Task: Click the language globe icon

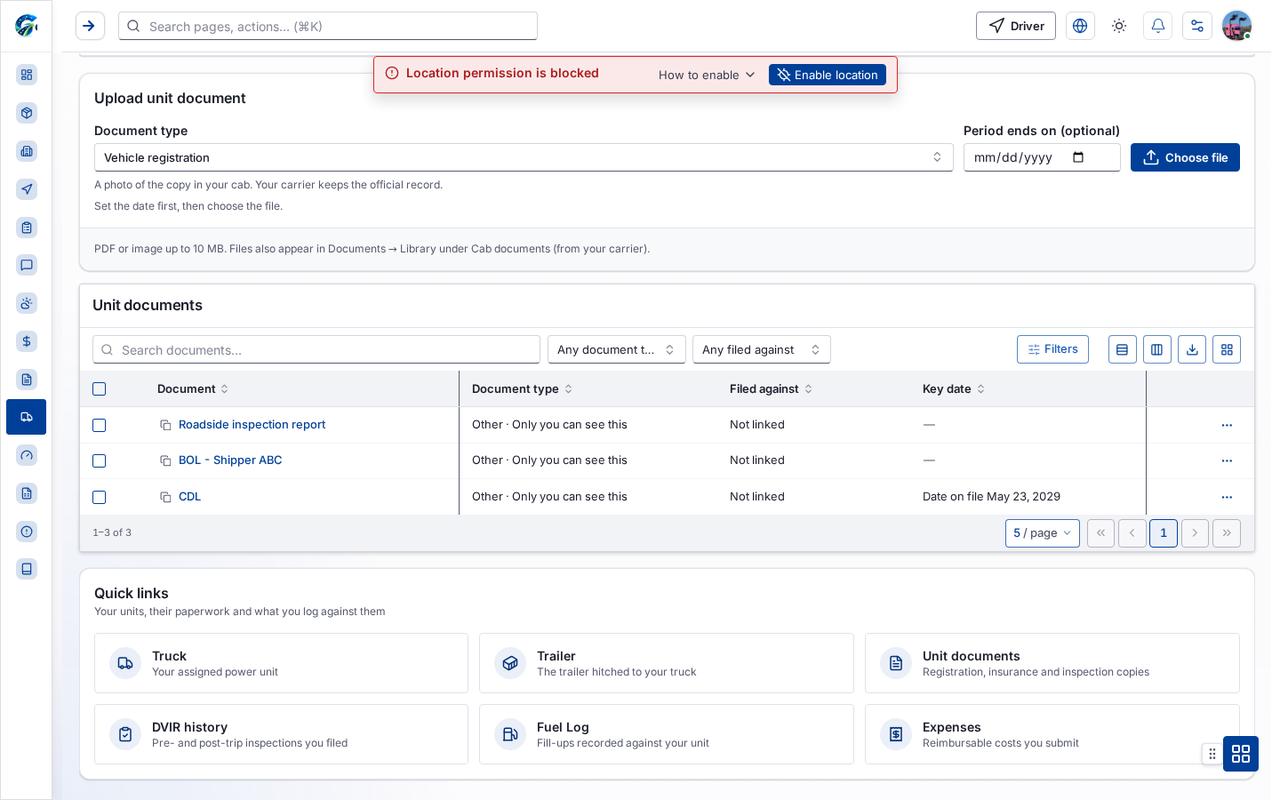Action: pyautogui.click(x=1080, y=26)
